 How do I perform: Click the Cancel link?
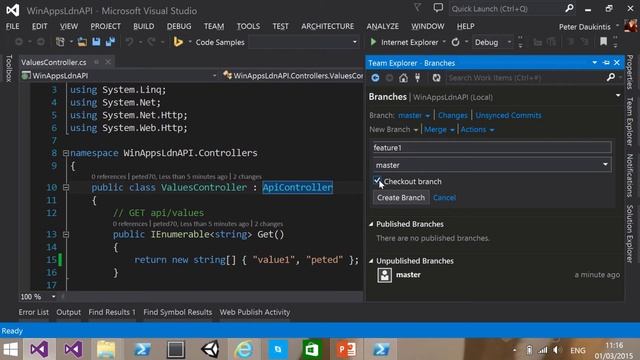pyautogui.click(x=444, y=198)
